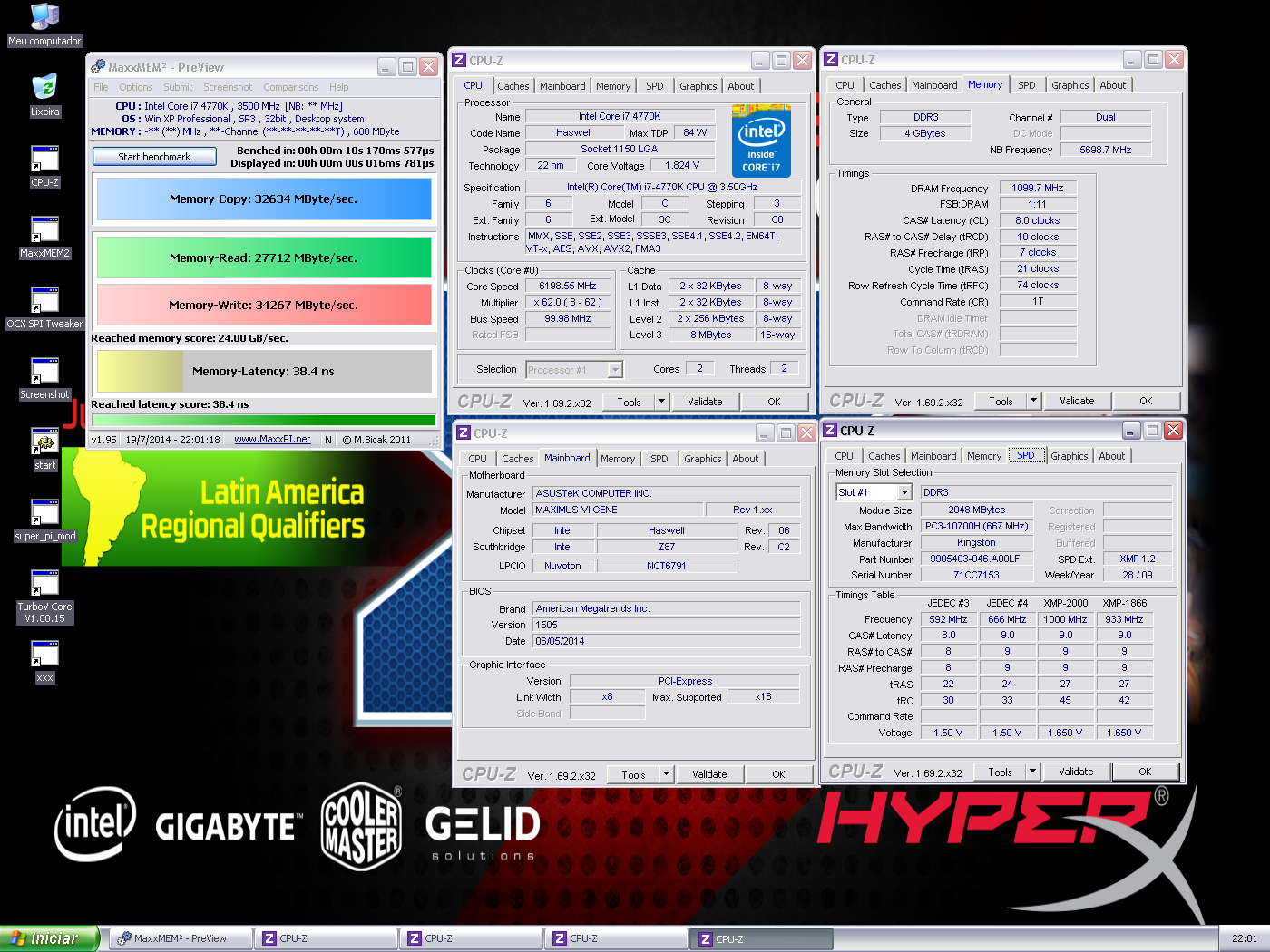This screenshot has height=952, width=1270.
Task: Open the Screenshot menu in MaxxMEM²
Action: (x=228, y=87)
